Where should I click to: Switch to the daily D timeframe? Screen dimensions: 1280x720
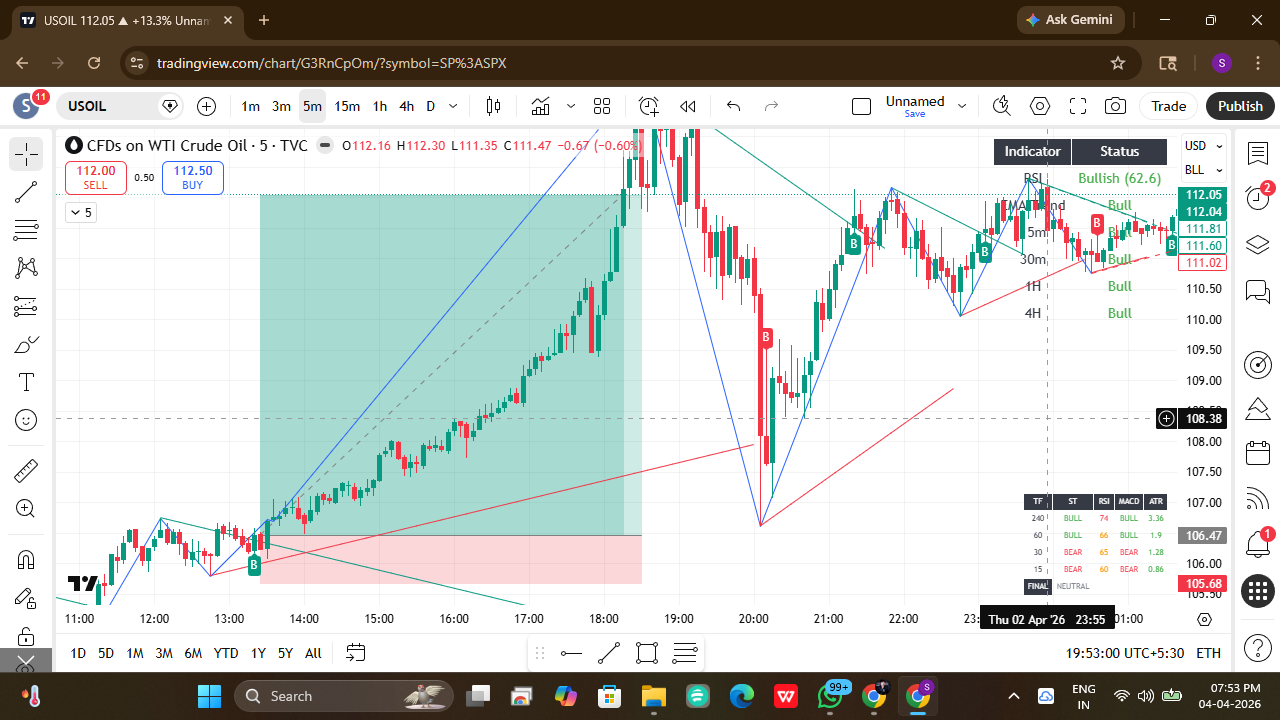pos(431,106)
